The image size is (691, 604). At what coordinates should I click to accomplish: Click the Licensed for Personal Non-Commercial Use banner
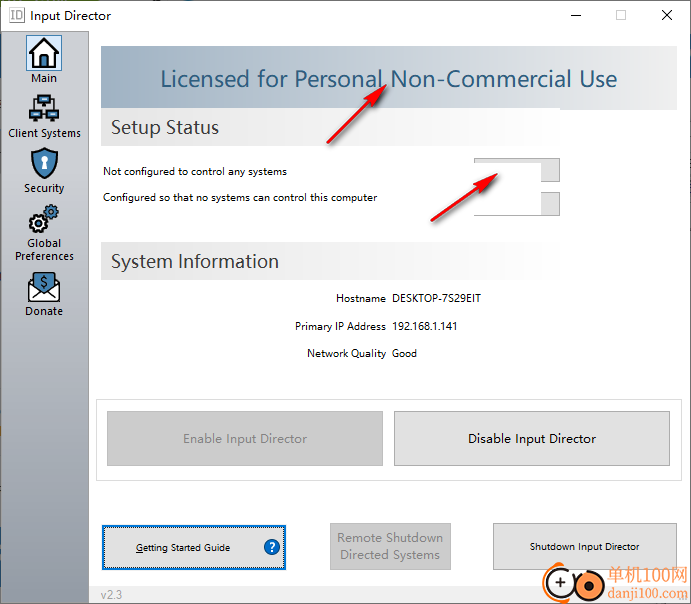(x=389, y=79)
